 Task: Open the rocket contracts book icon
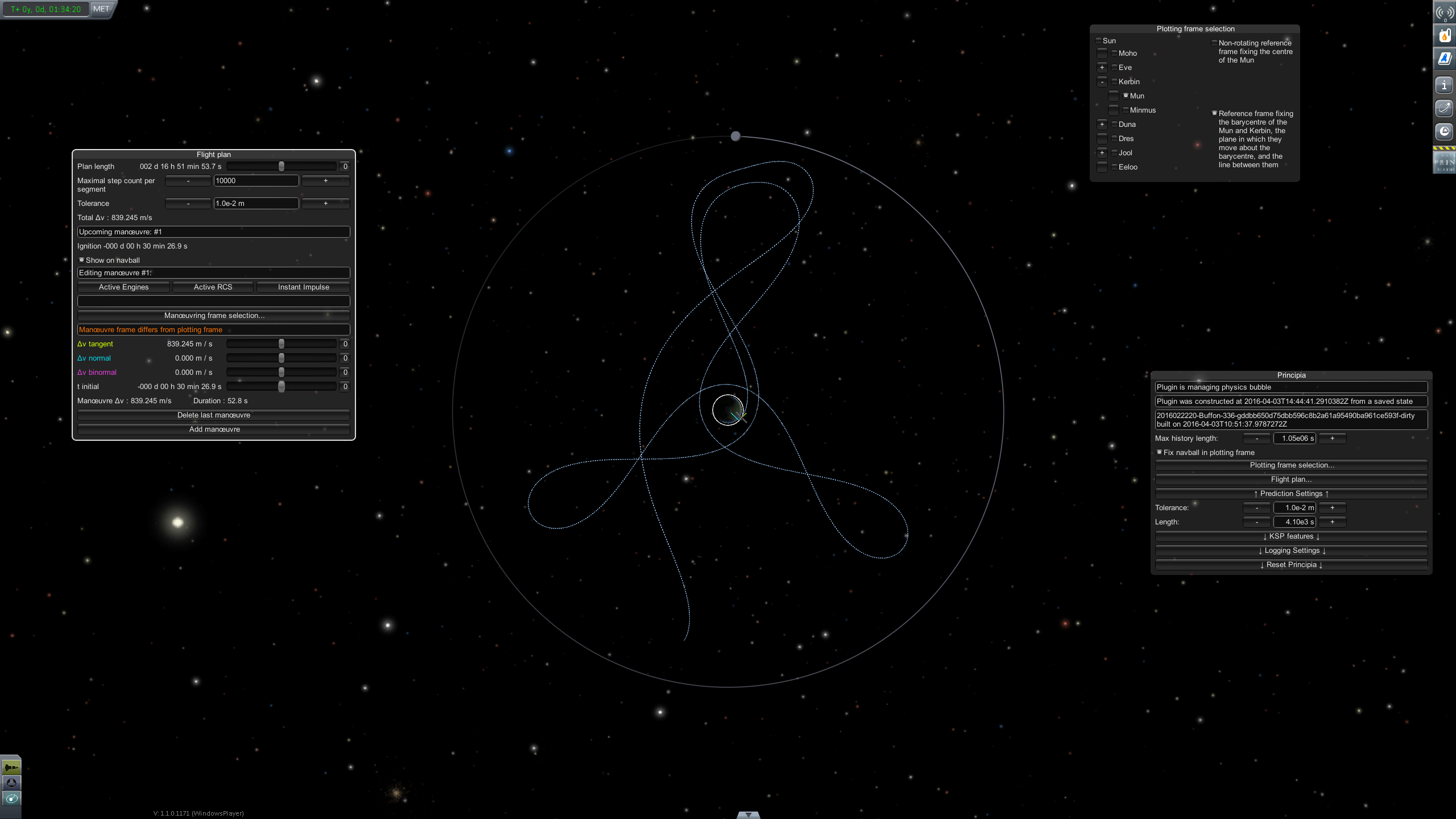[1445, 59]
